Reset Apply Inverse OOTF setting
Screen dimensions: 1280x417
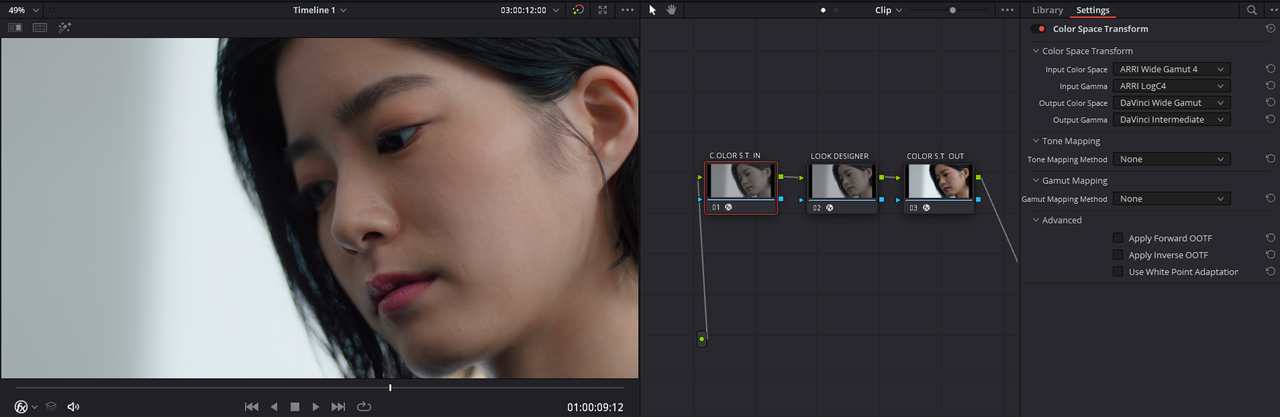point(1270,255)
